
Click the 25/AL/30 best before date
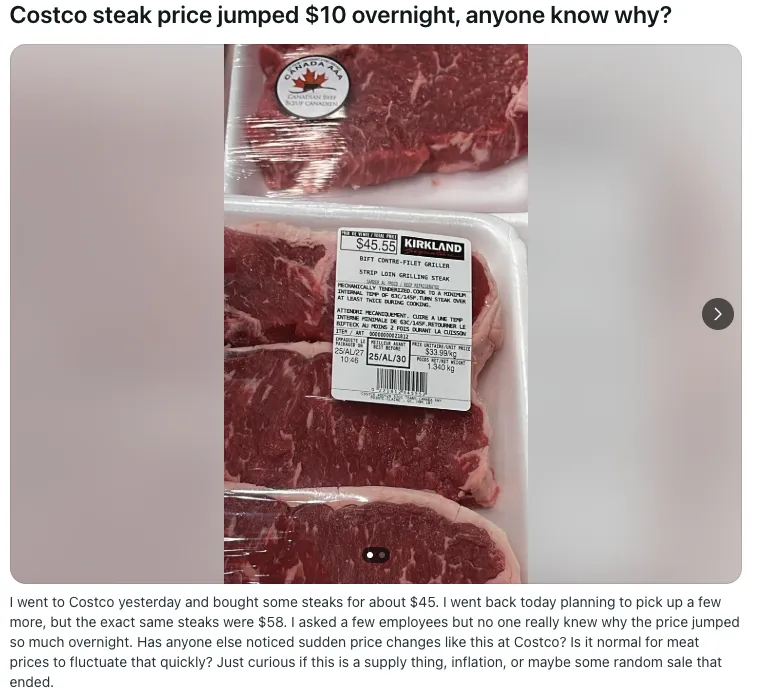click(x=387, y=357)
